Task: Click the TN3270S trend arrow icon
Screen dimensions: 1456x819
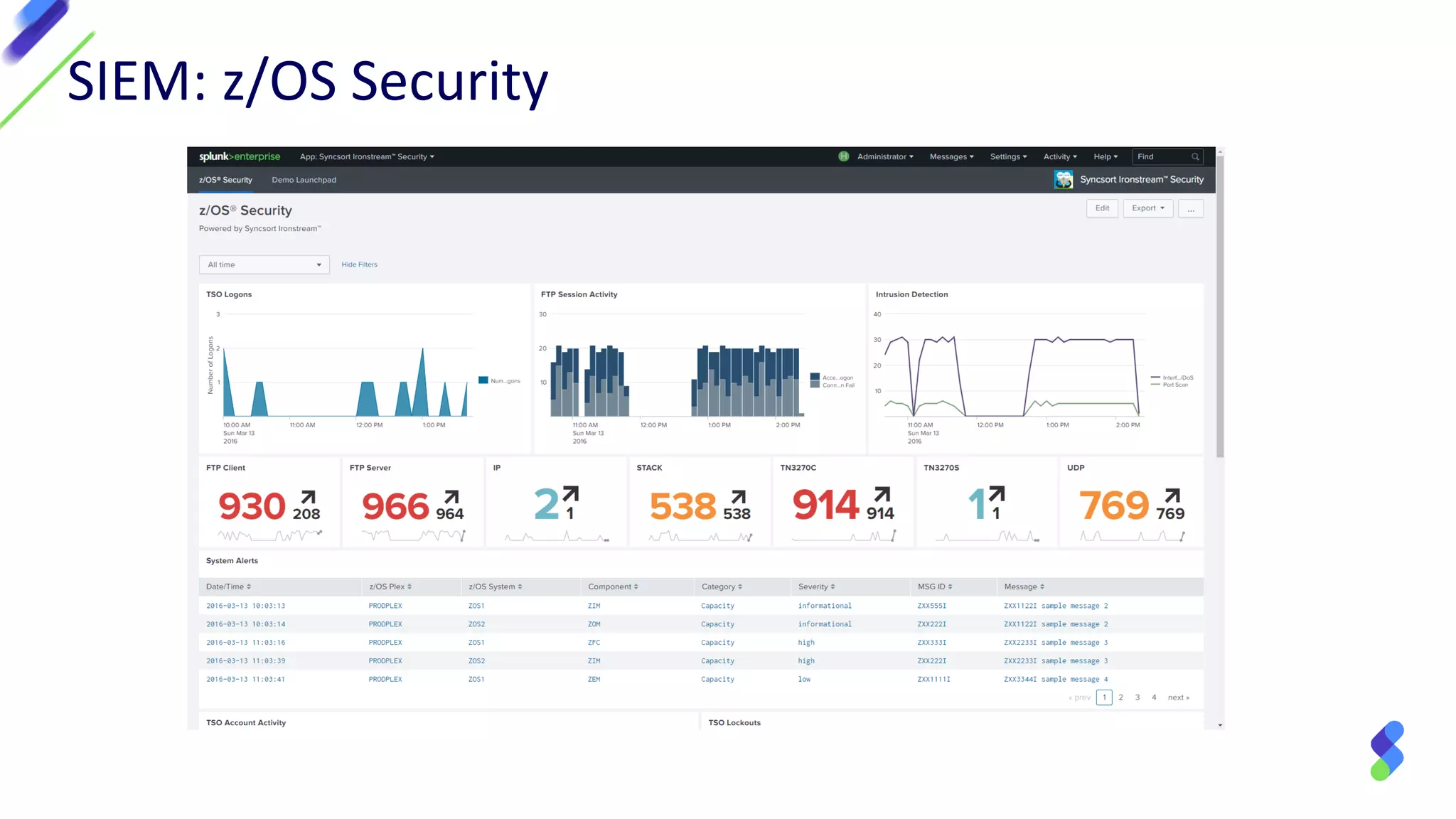Action: (997, 493)
